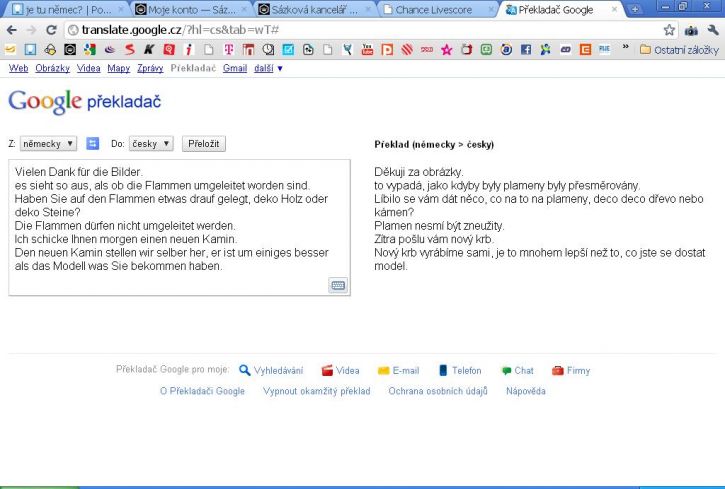Open the footer Videa link with clapperboard
Screen dimensions: 725x489
pyautogui.click(x=340, y=370)
